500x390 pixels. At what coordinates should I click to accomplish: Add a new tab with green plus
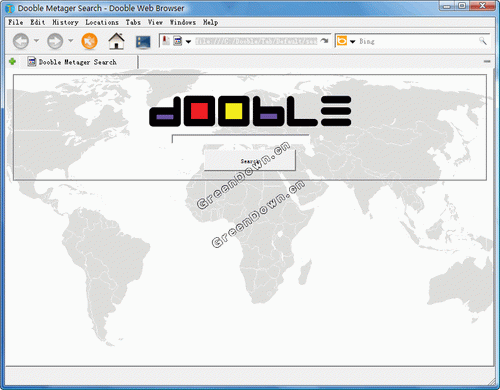[x=12, y=62]
